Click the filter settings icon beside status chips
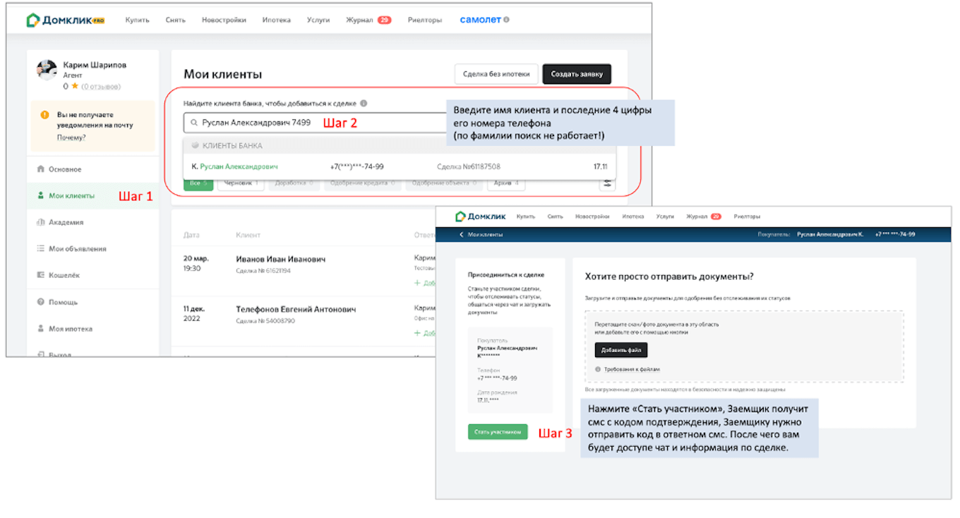Image resolution: width=960 pixels, height=518 pixels. click(605, 183)
